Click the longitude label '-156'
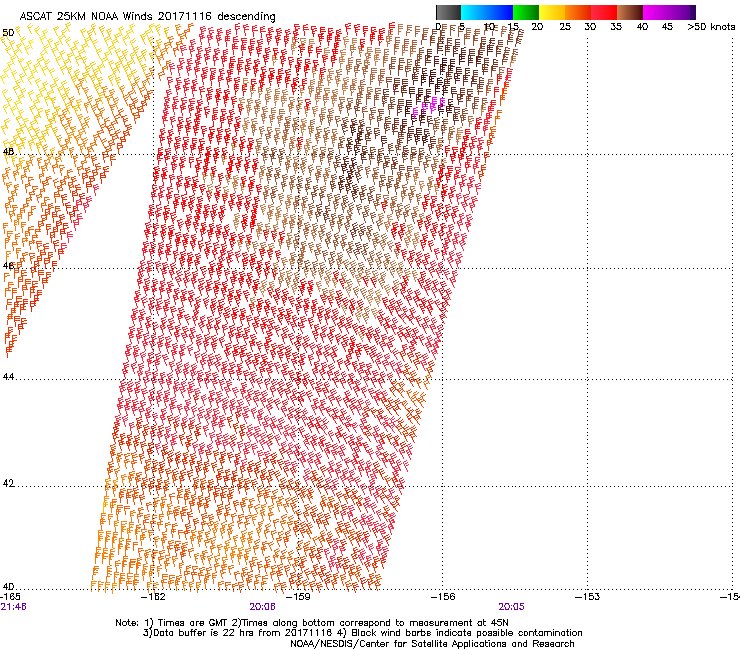740x650 pixels. [x=443, y=597]
